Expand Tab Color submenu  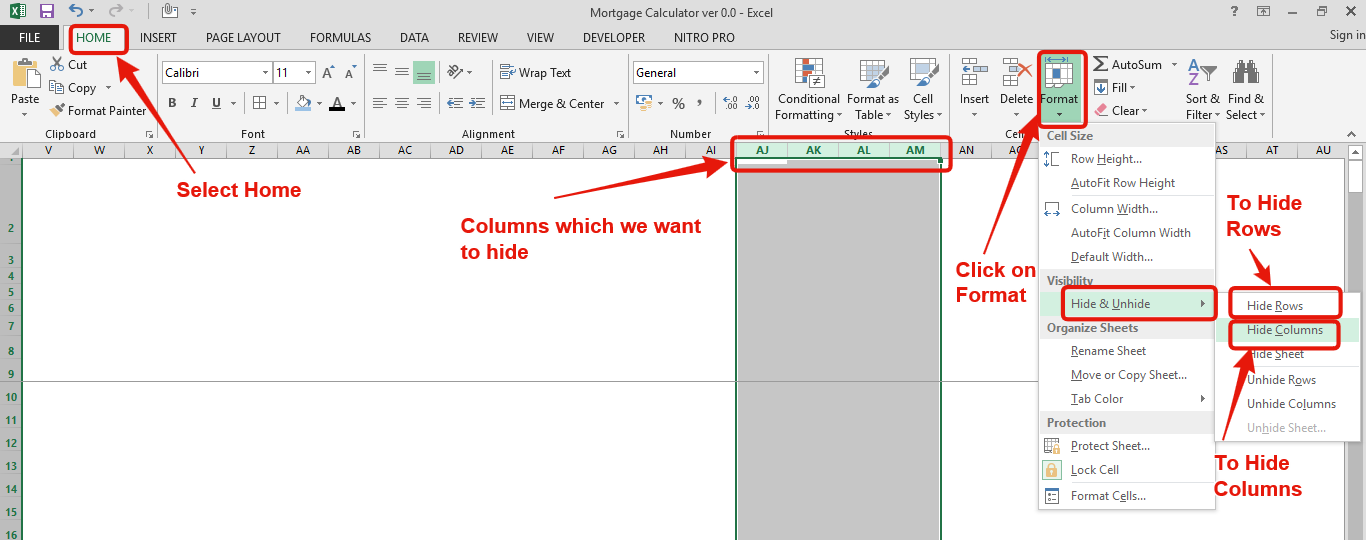[1127, 399]
